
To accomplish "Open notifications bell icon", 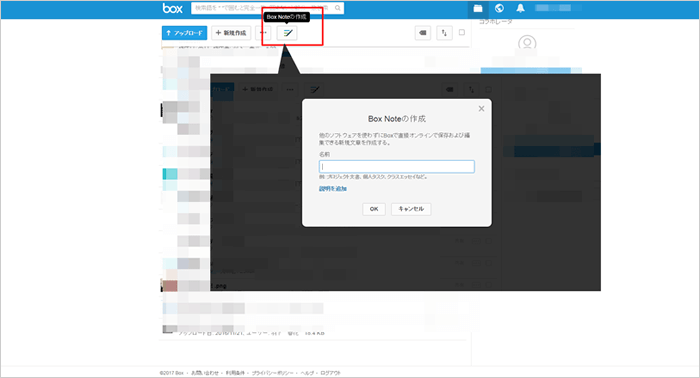I will (521, 8).
